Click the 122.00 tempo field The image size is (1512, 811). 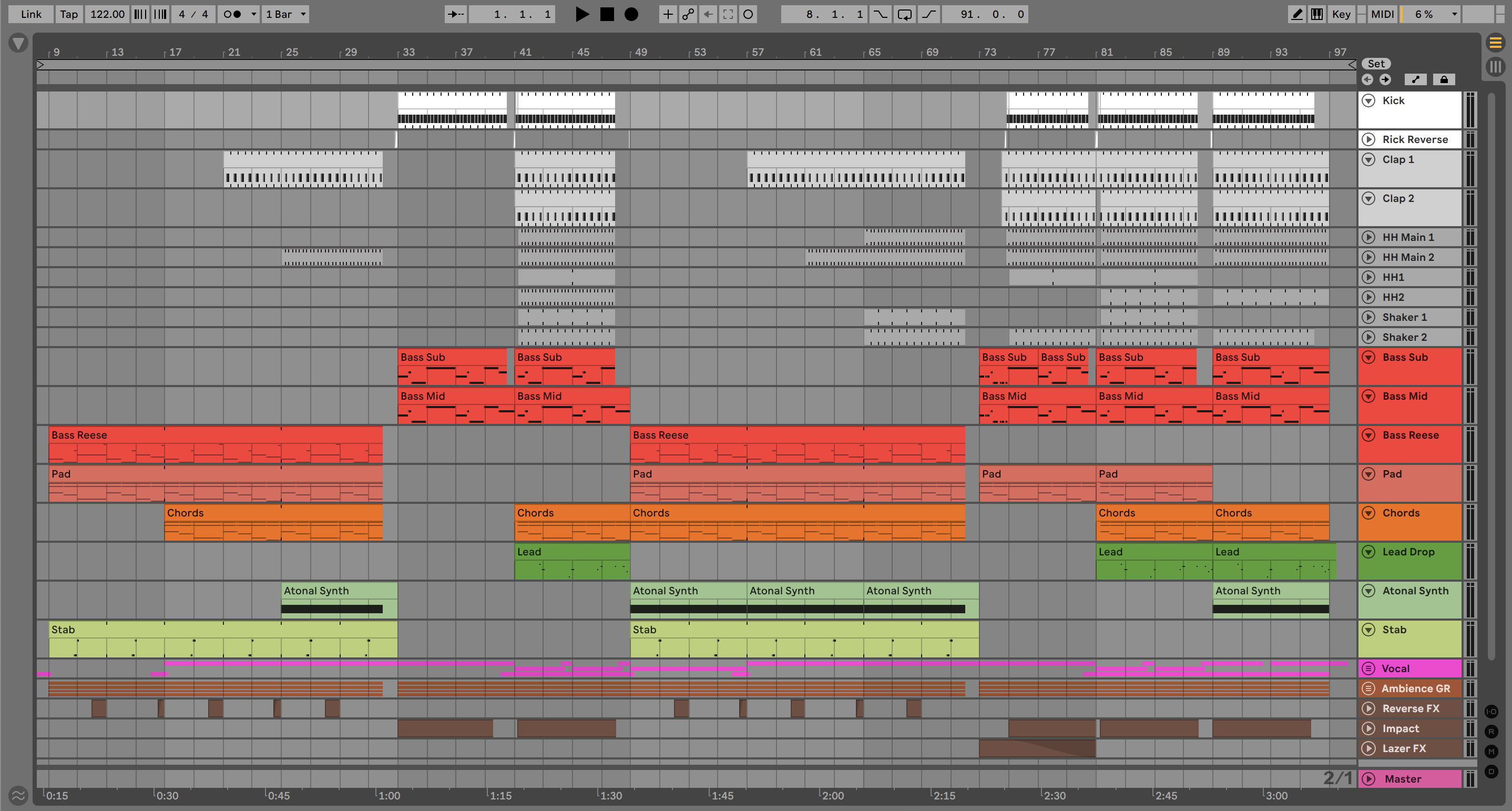click(107, 14)
